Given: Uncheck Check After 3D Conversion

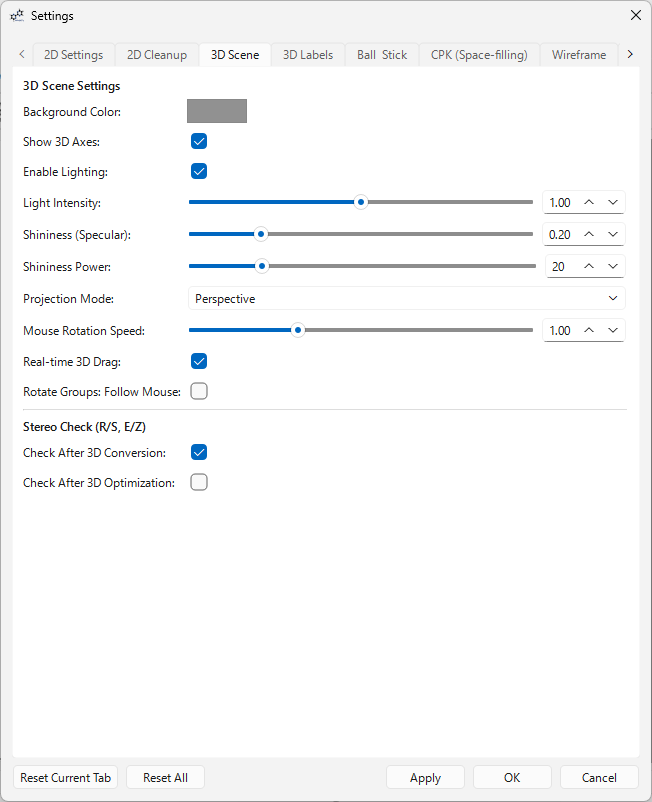Looking at the screenshot, I should [199, 452].
